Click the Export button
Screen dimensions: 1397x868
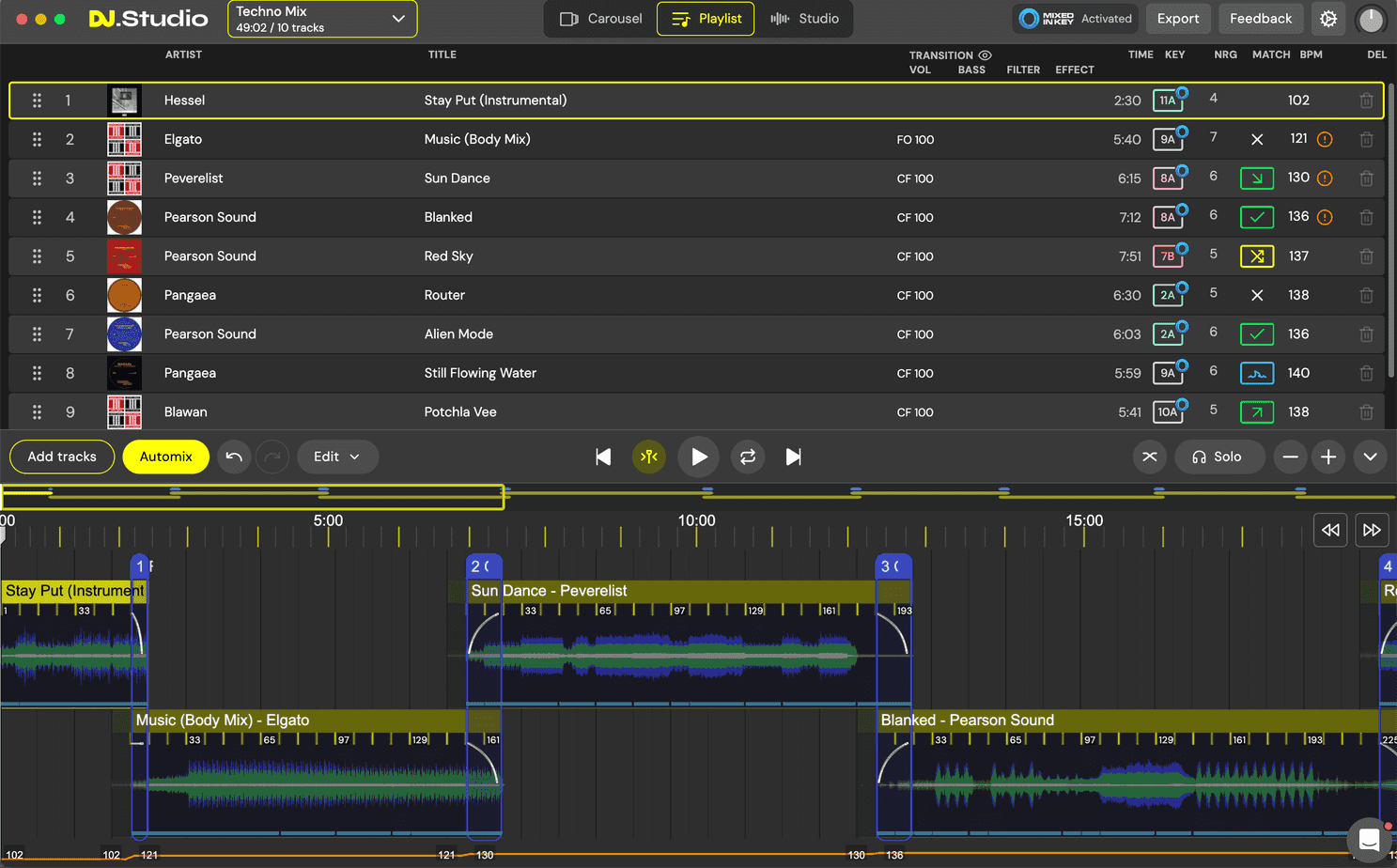tap(1178, 18)
